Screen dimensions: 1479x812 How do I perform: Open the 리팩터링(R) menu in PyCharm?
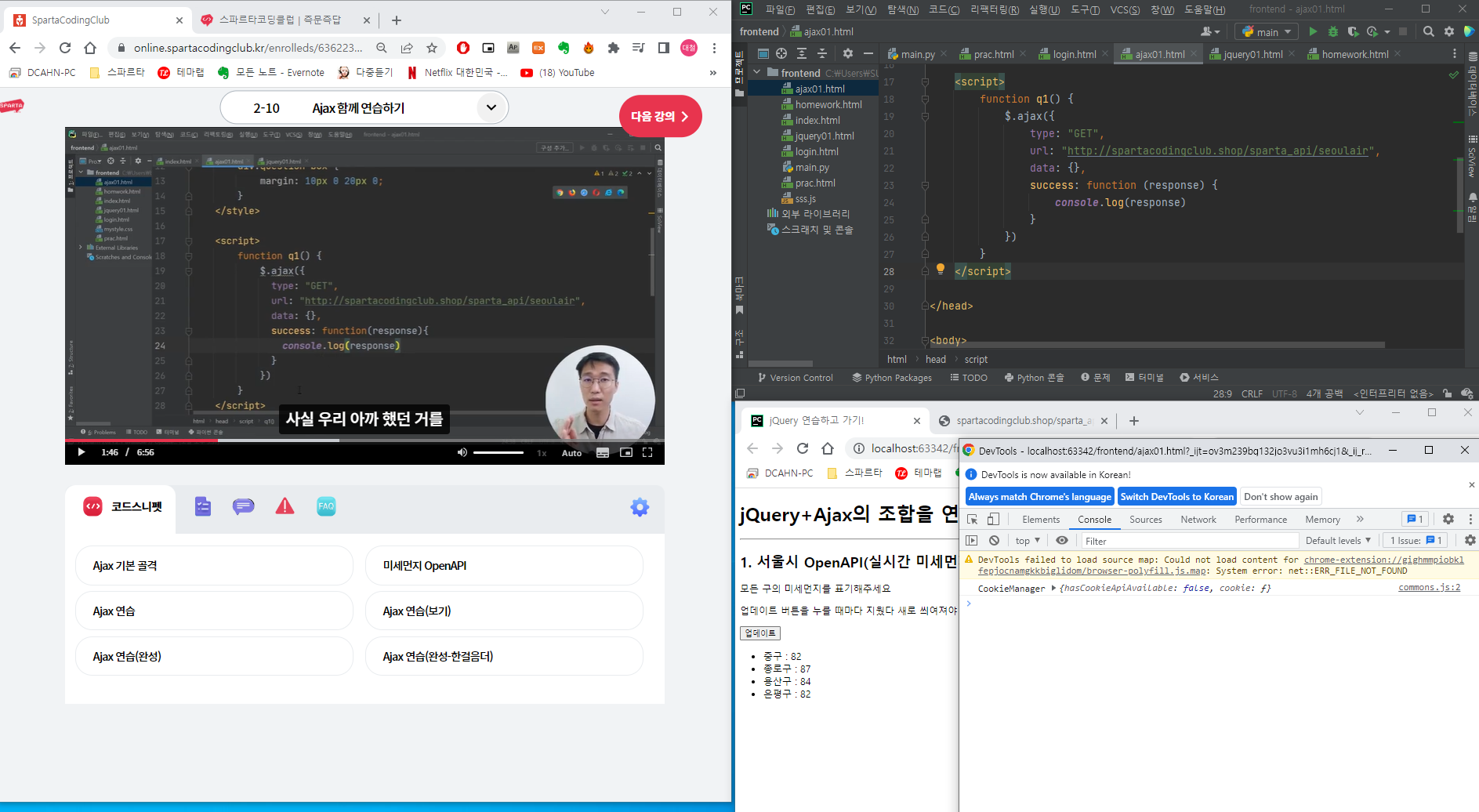pos(994,9)
